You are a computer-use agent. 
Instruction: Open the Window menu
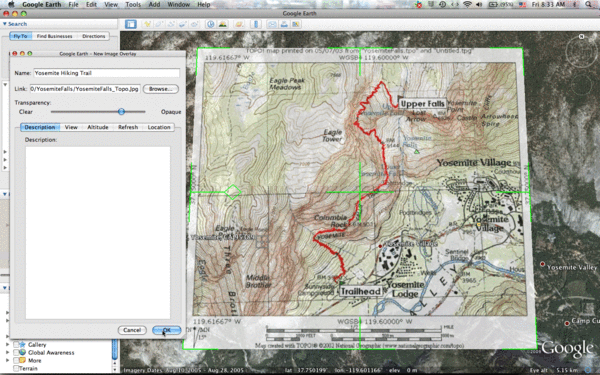pyautogui.click(x=178, y=4)
